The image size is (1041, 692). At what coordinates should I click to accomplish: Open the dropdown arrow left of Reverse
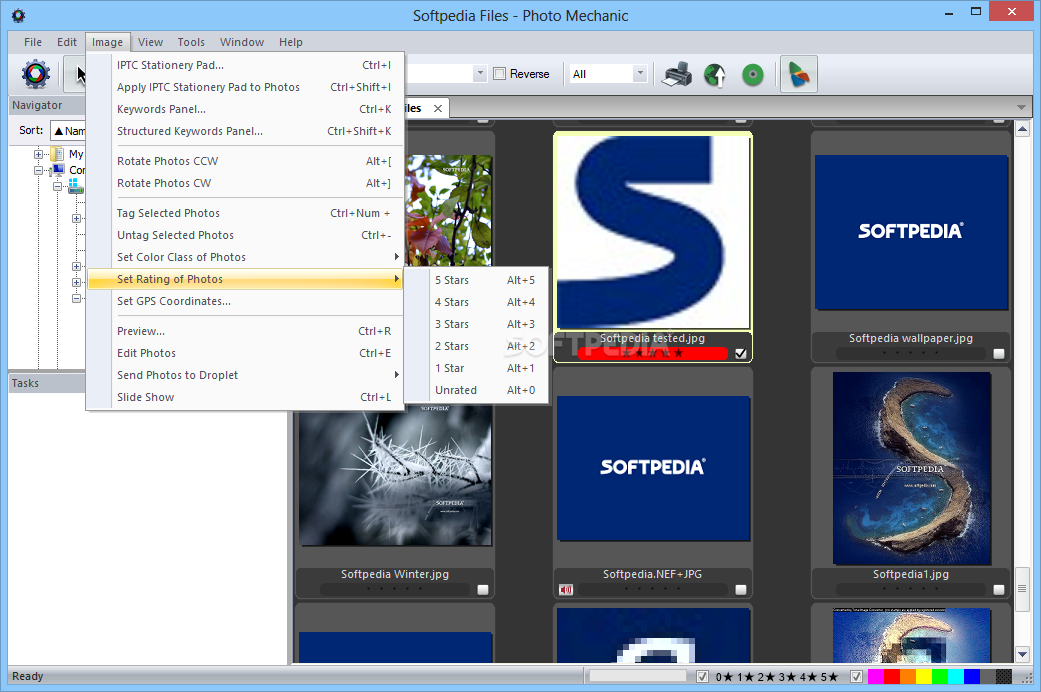click(x=481, y=74)
